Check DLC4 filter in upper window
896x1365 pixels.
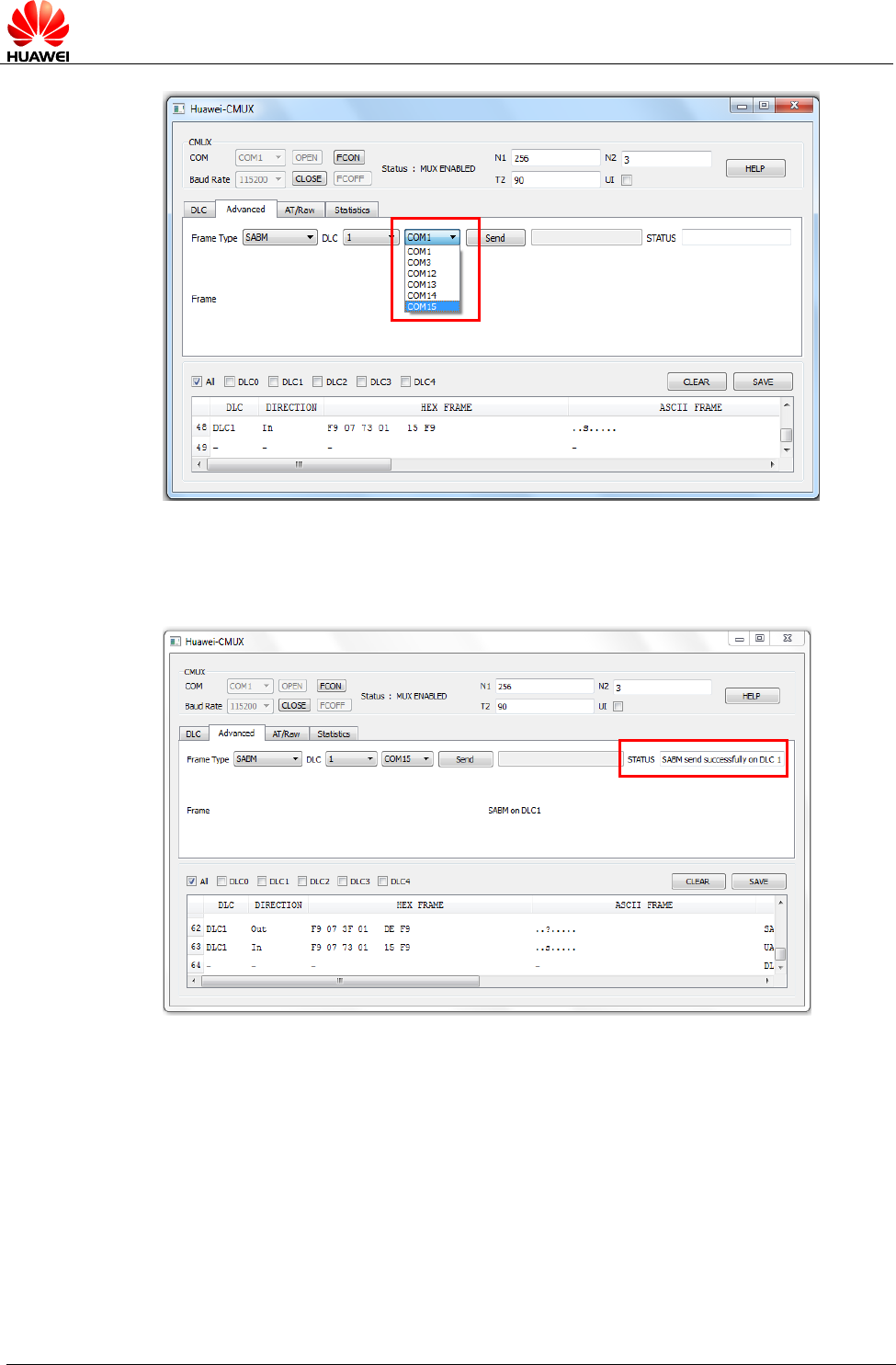pos(406,381)
